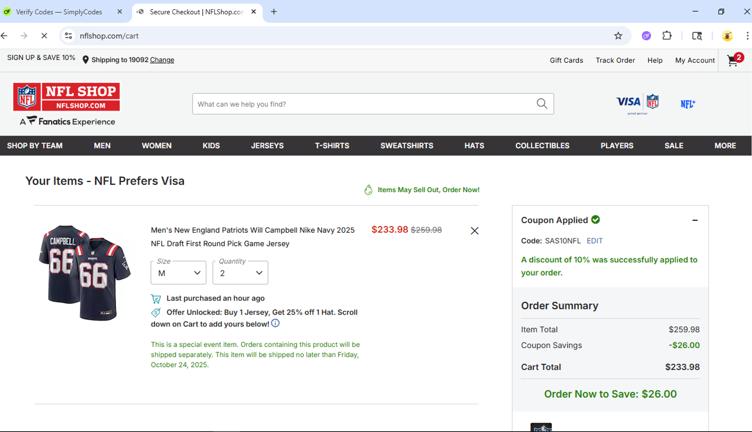Click the offer unlocked tag icon
Image resolution: width=752 pixels, height=432 pixels.
(156, 313)
